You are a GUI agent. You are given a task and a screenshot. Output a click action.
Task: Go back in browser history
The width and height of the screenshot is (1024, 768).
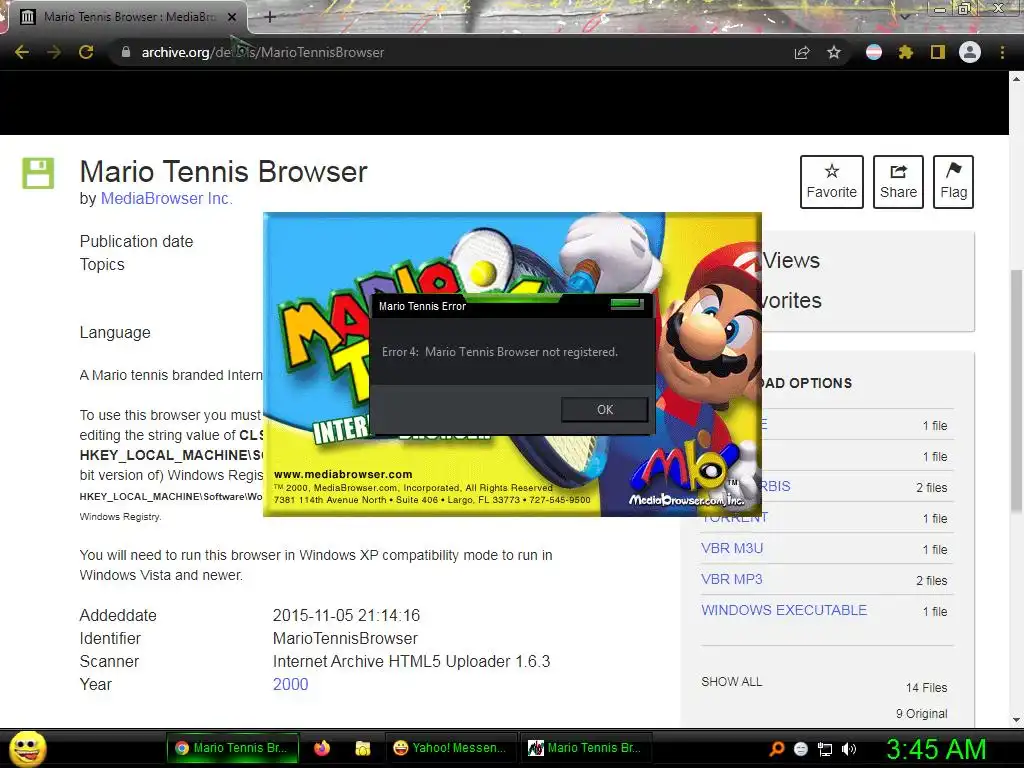pos(22,52)
